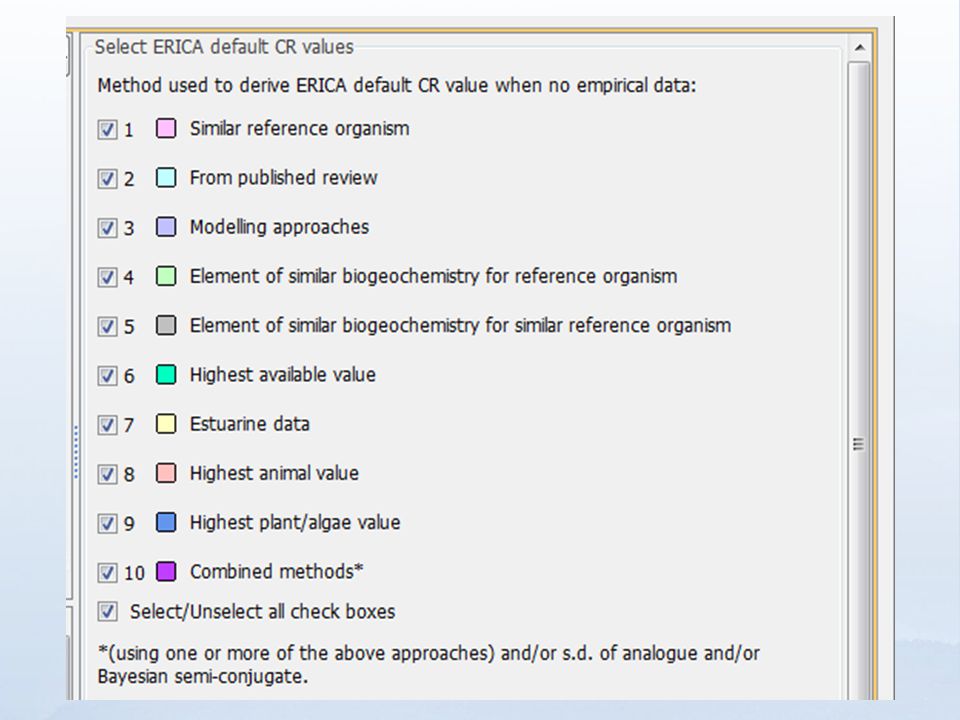Click the yellow Estuarine data color swatch
The width and height of the screenshot is (960, 720).
point(166,424)
